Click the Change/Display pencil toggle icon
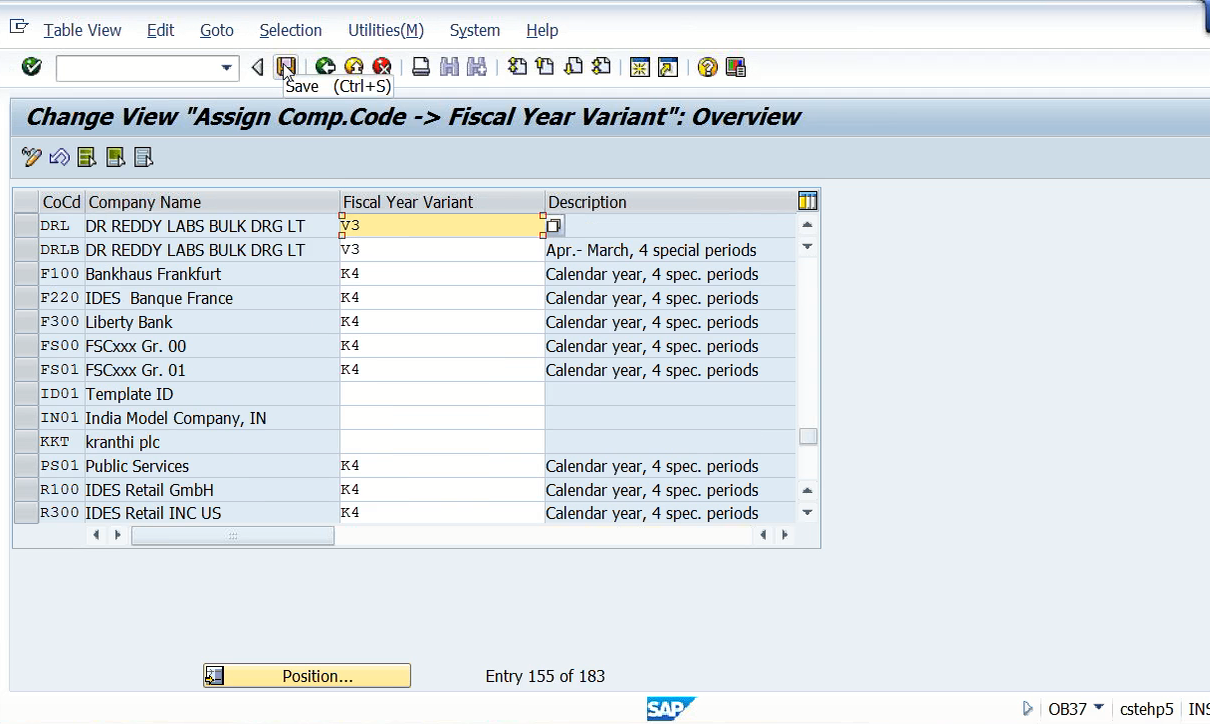The height and width of the screenshot is (724, 1210). click(31, 157)
